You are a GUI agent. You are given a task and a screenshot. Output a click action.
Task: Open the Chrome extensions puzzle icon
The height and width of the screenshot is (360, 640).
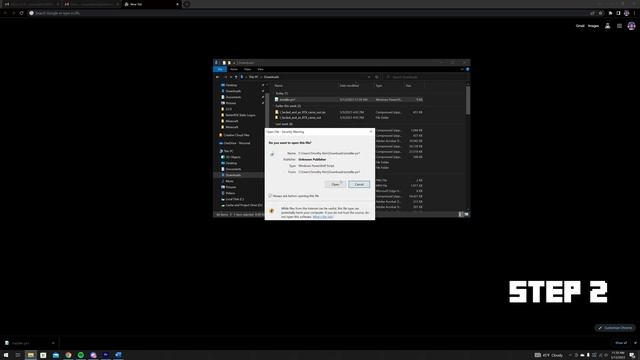(610, 13)
